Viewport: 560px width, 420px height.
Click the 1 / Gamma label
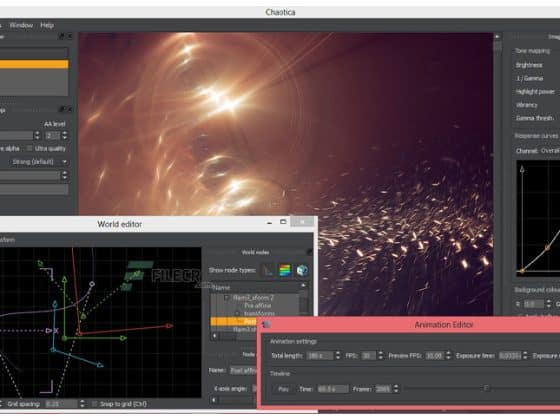[x=529, y=78]
